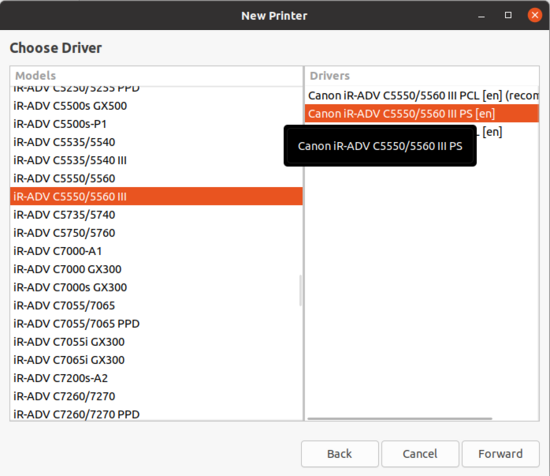Screen dimensions: 550x476
Task: Click the Back button
Action: pos(340,454)
